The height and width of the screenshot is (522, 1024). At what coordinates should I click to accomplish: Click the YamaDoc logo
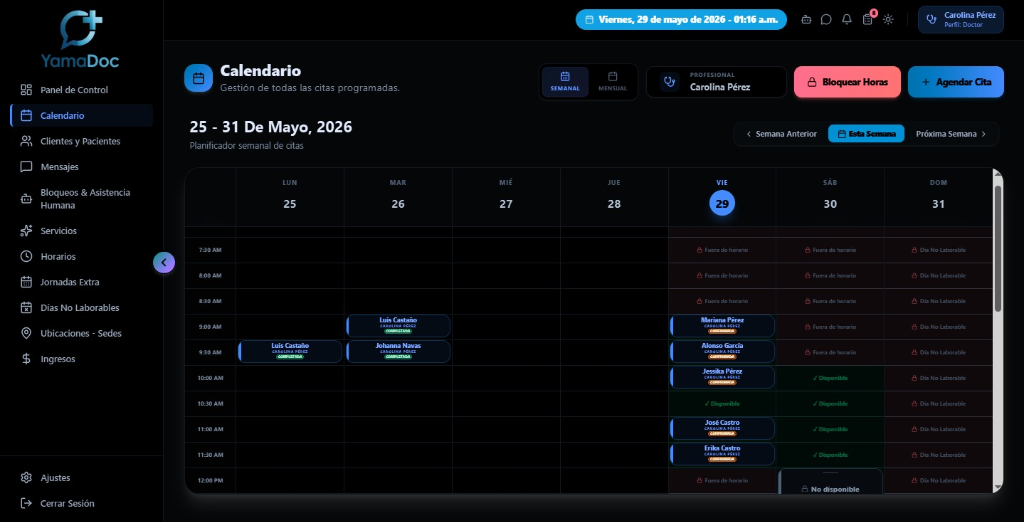click(81, 39)
